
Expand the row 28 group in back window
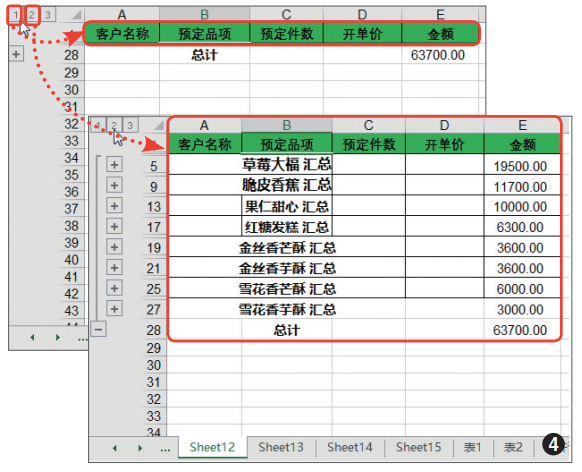click(16, 54)
